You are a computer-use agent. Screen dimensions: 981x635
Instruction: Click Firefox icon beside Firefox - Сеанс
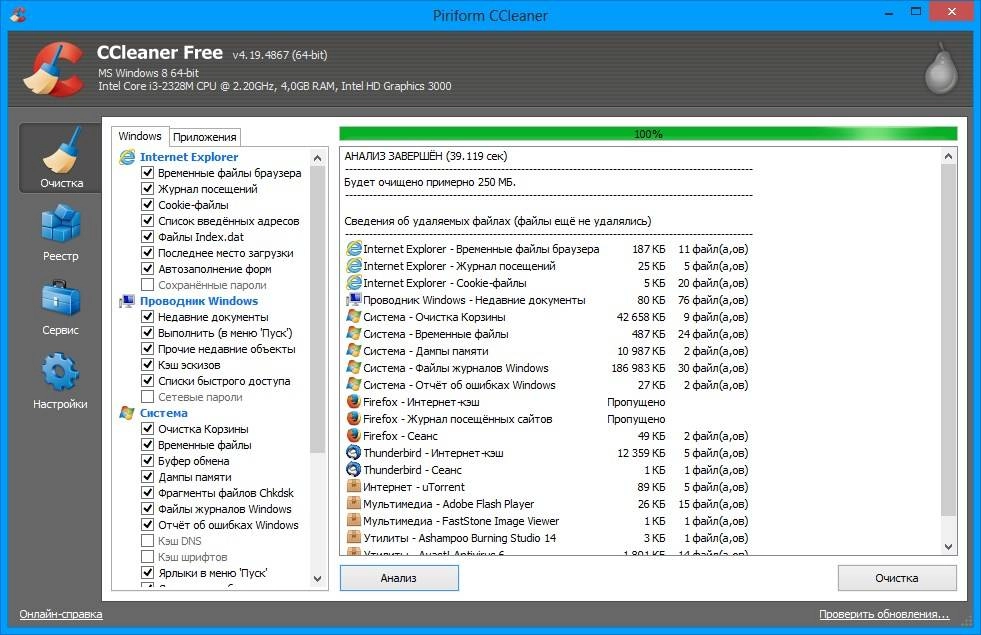click(x=354, y=435)
